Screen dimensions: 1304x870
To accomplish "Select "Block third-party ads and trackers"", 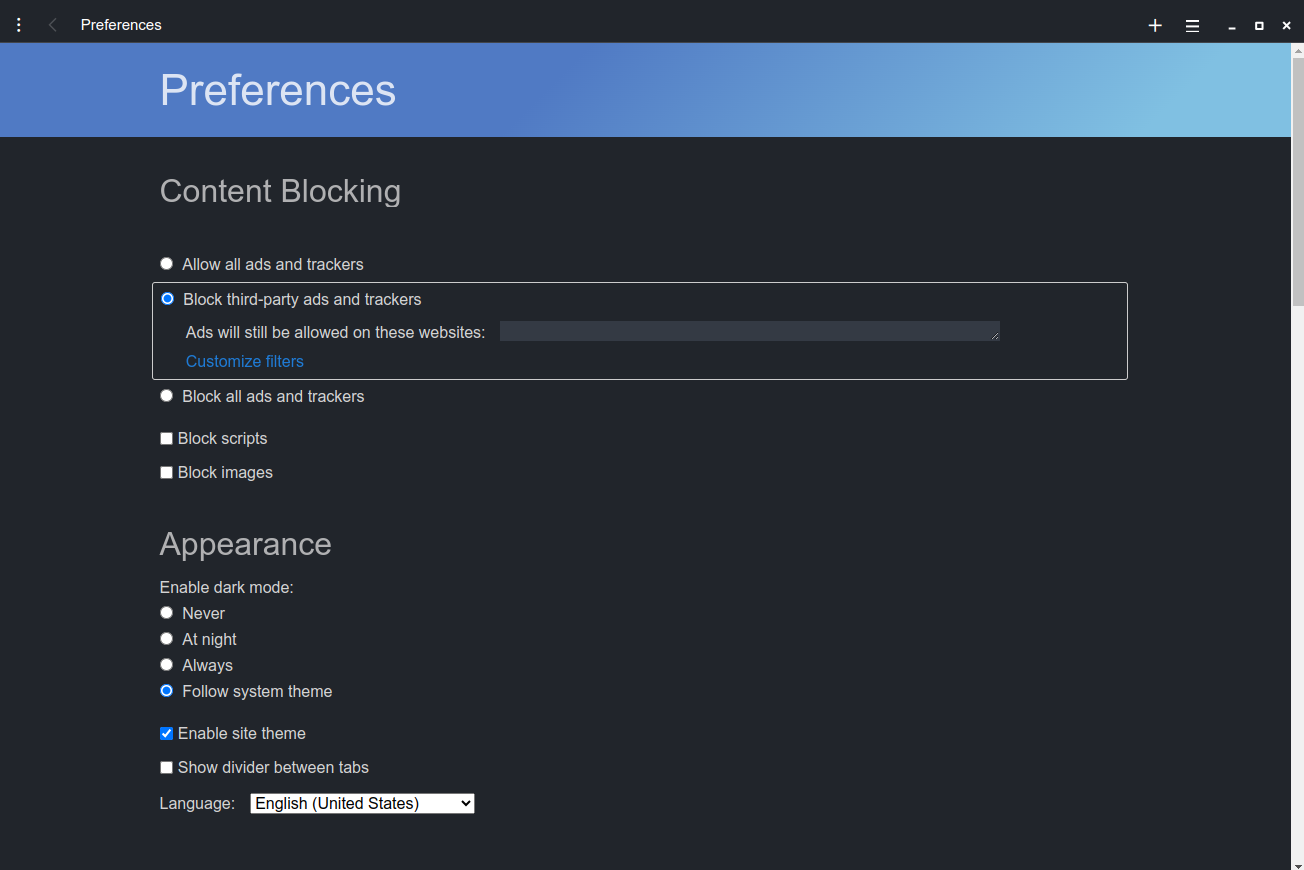I will click(x=167, y=298).
